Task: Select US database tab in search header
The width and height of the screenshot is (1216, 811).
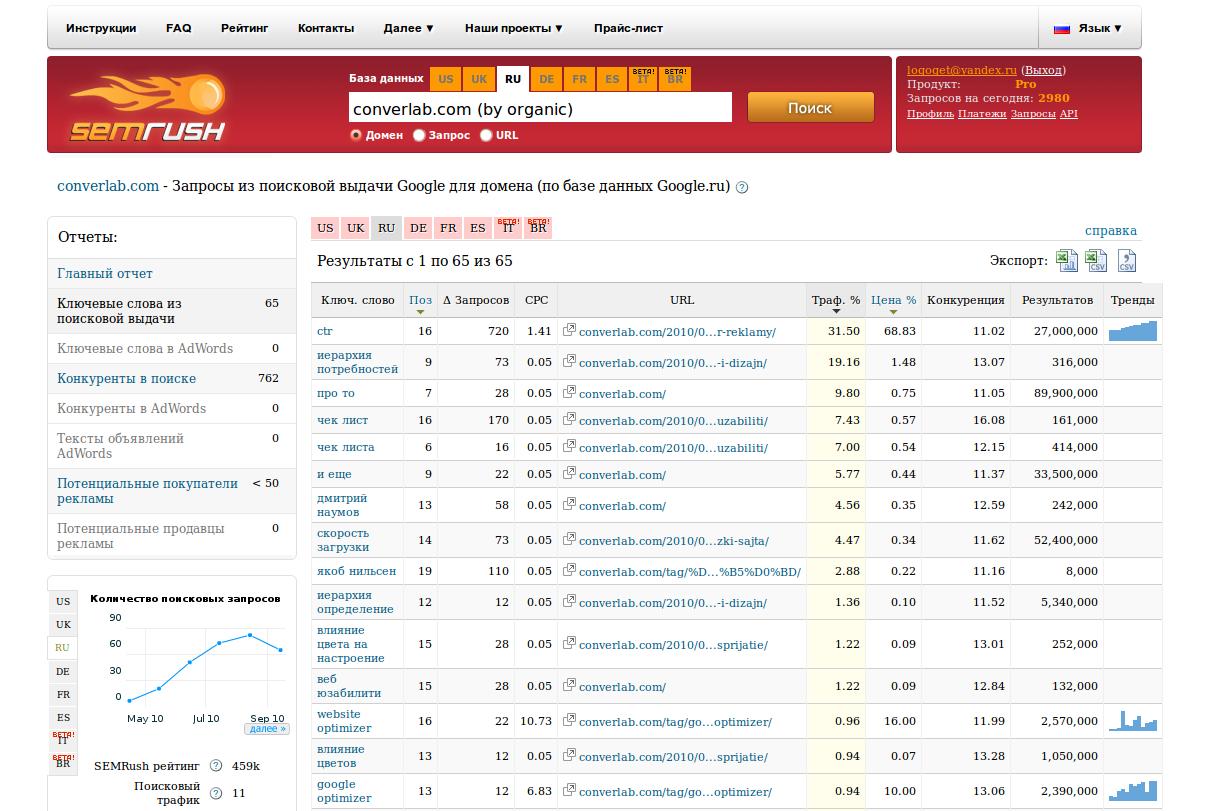Action: coord(446,79)
